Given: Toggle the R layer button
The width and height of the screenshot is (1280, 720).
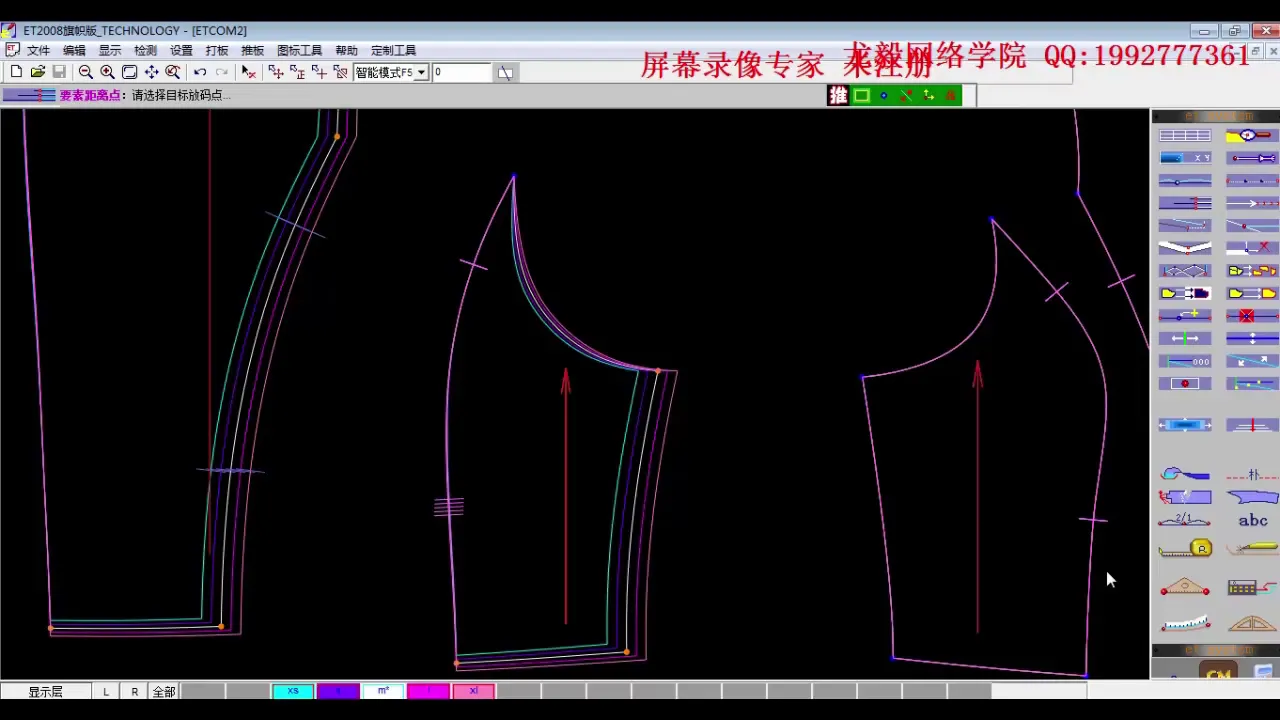Looking at the screenshot, I should coord(135,691).
